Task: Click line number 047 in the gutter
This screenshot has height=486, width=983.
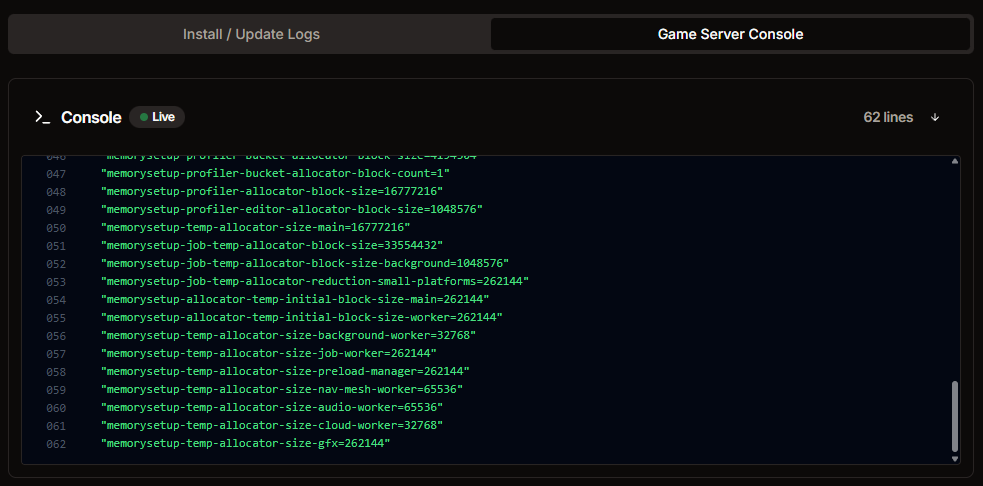Action: [56, 174]
